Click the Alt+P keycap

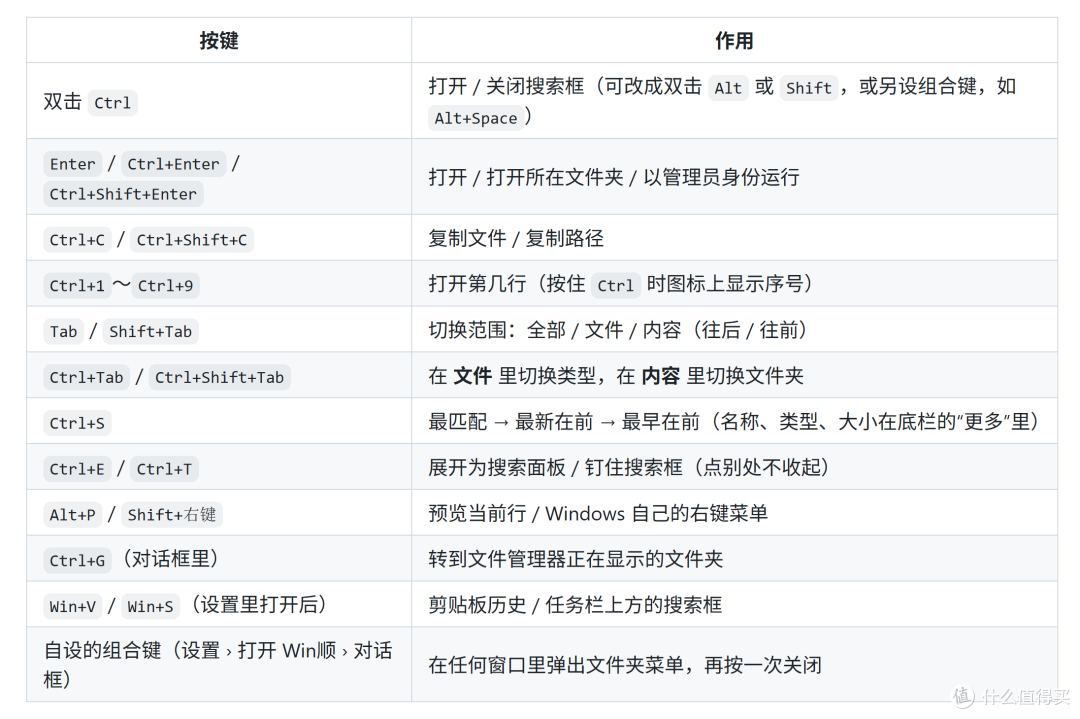pos(72,514)
